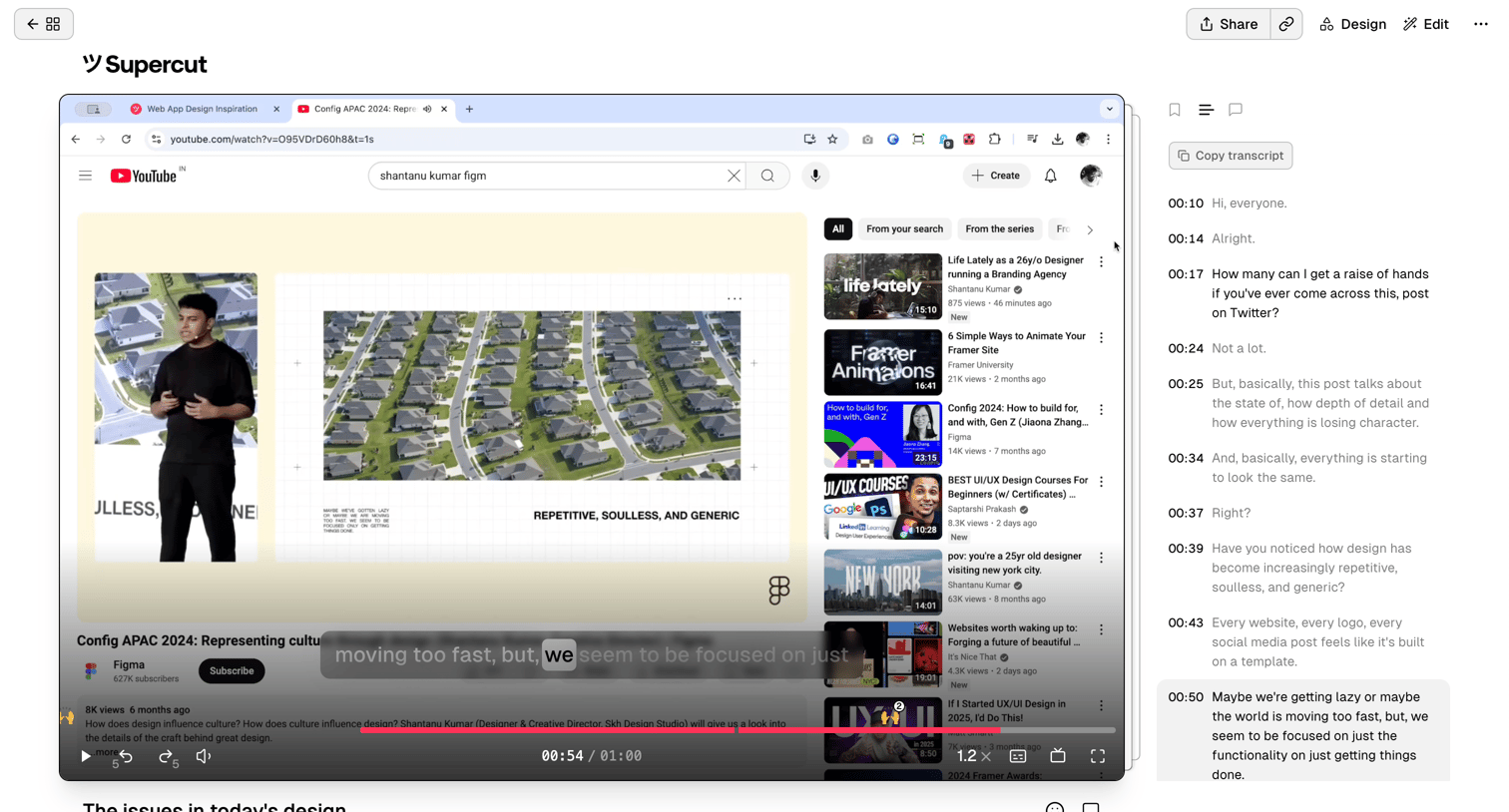Jump to 00:10 "Hi, everyone."

coord(1303,203)
